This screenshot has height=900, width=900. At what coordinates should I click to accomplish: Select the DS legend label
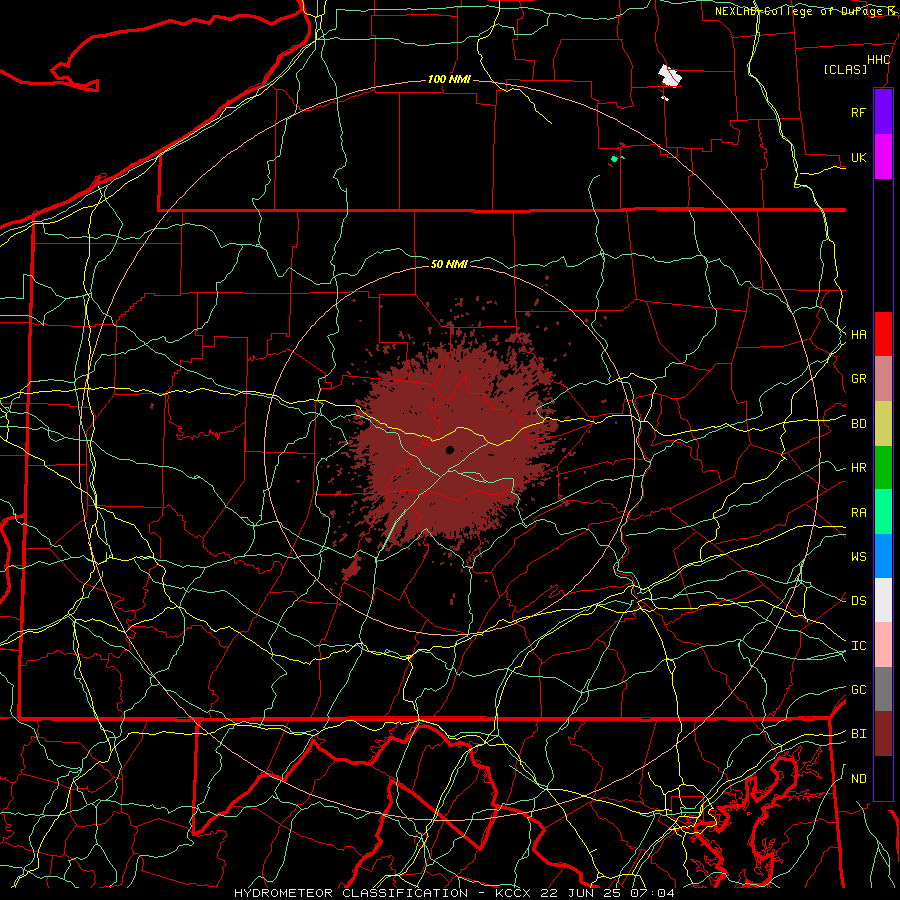pos(858,600)
